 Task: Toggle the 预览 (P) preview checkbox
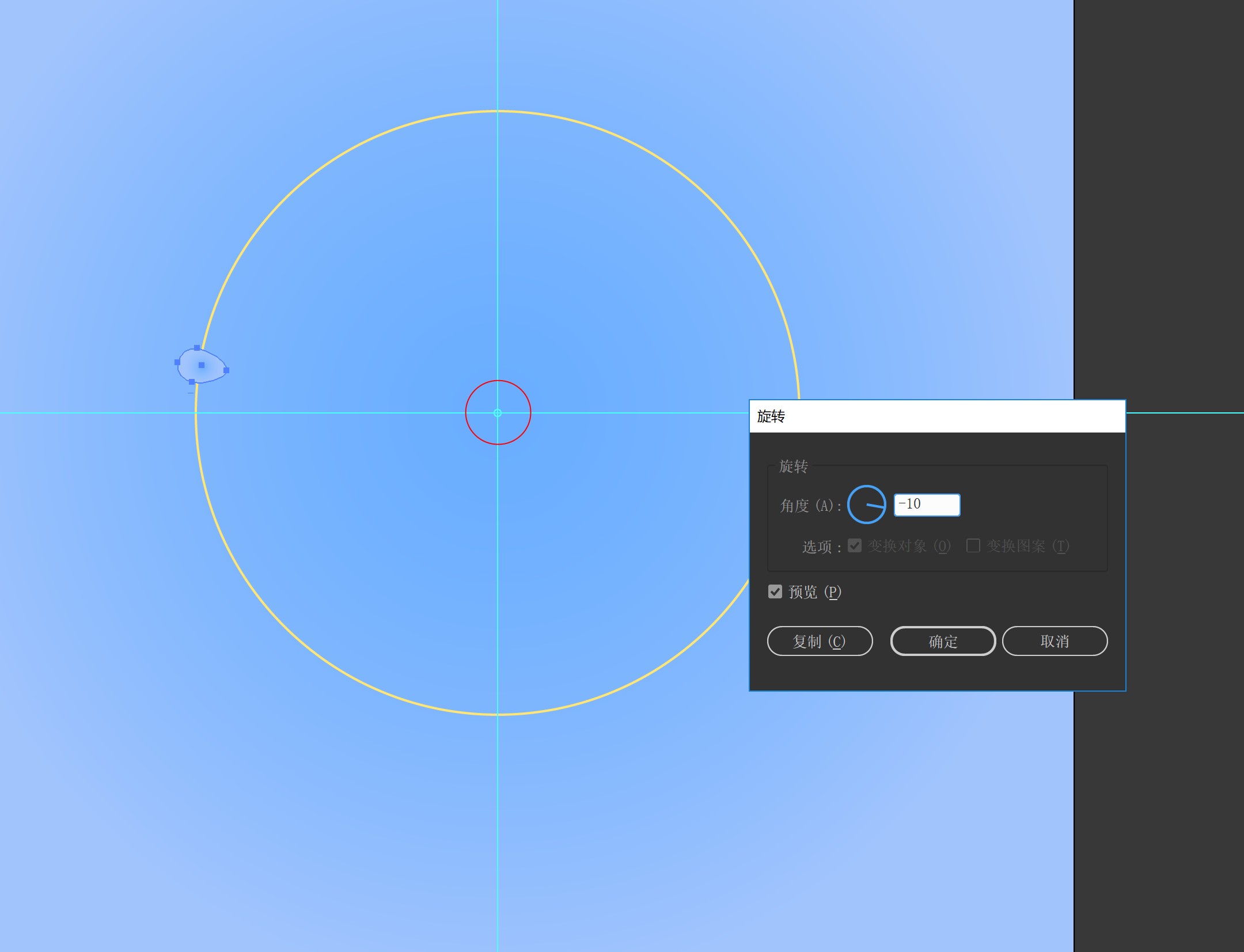(775, 591)
